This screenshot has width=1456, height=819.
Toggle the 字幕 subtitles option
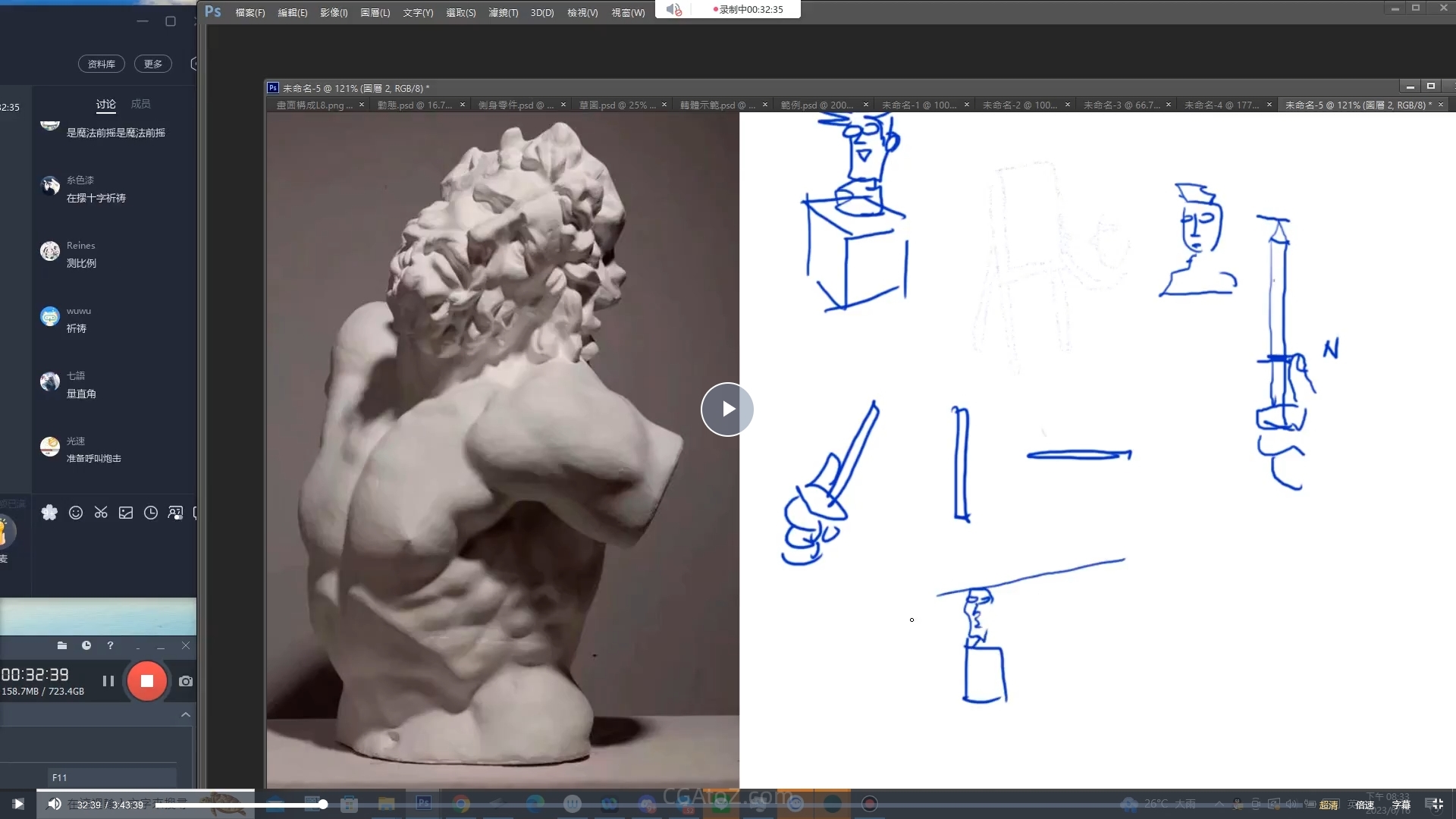point(1401,805)
